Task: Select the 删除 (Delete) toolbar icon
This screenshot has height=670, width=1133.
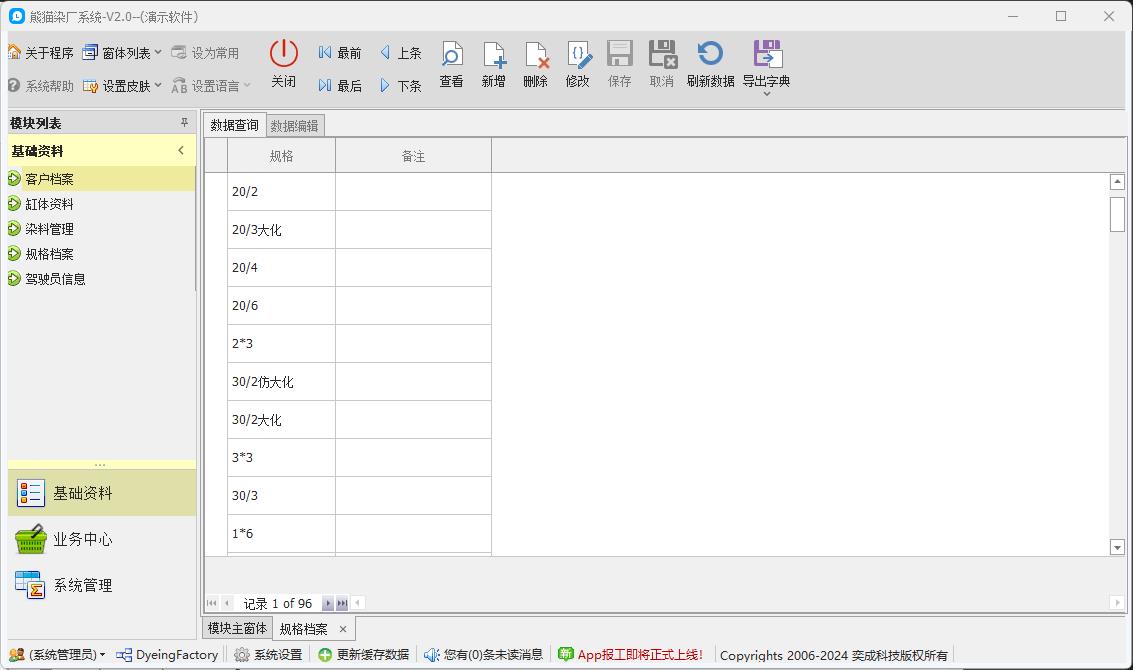Action: (x=535, y=63)
